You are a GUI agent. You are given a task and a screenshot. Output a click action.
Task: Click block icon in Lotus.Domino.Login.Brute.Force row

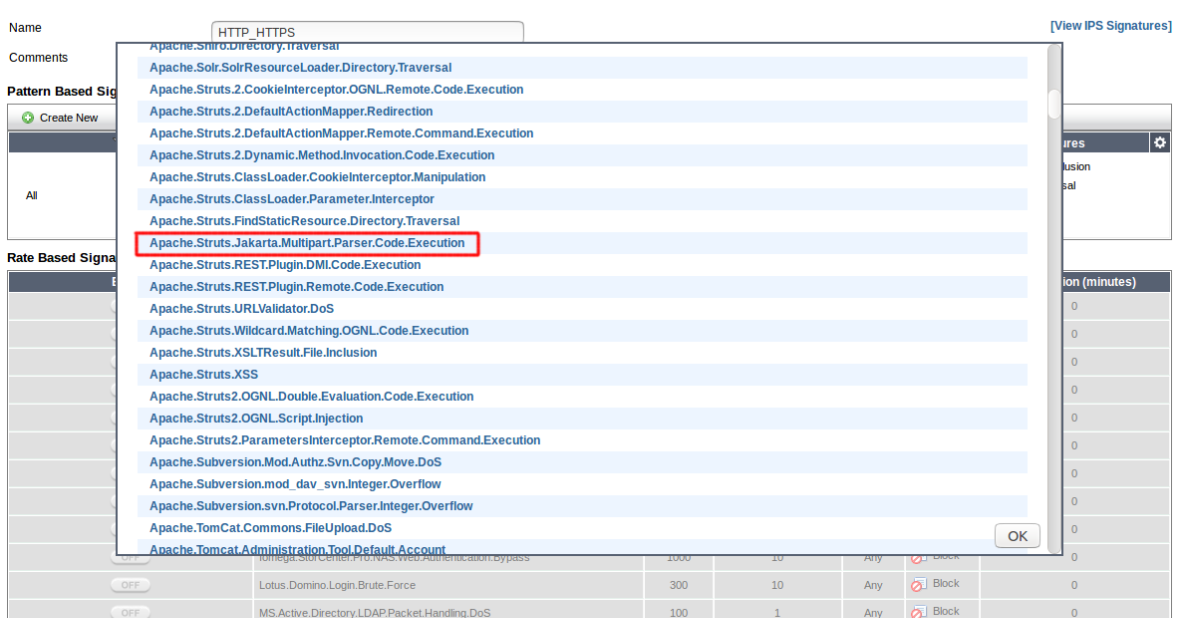point(918,585)
